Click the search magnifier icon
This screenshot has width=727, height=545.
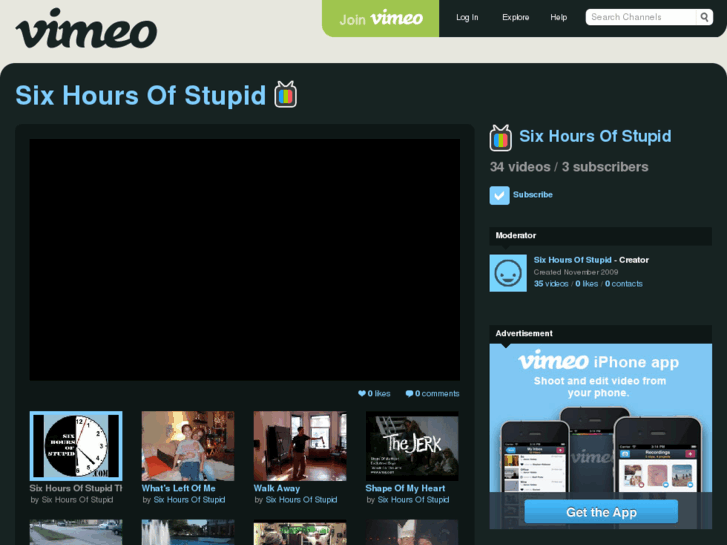(x=704, y=17)
